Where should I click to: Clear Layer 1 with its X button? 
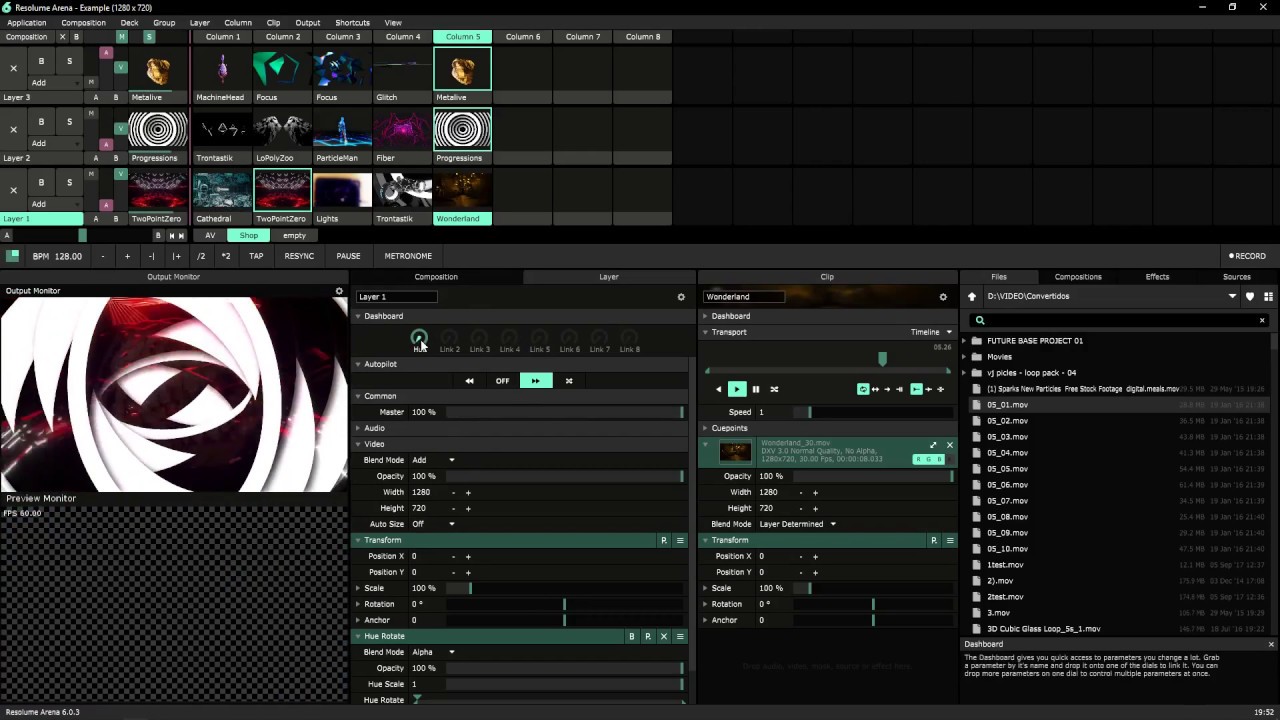[13, 190]
